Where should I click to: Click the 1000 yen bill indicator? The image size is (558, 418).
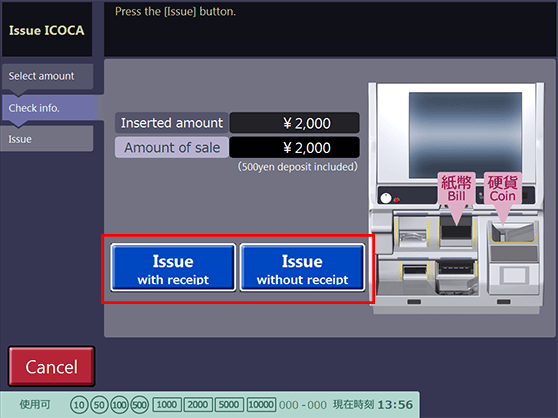(x=167, y=404)
